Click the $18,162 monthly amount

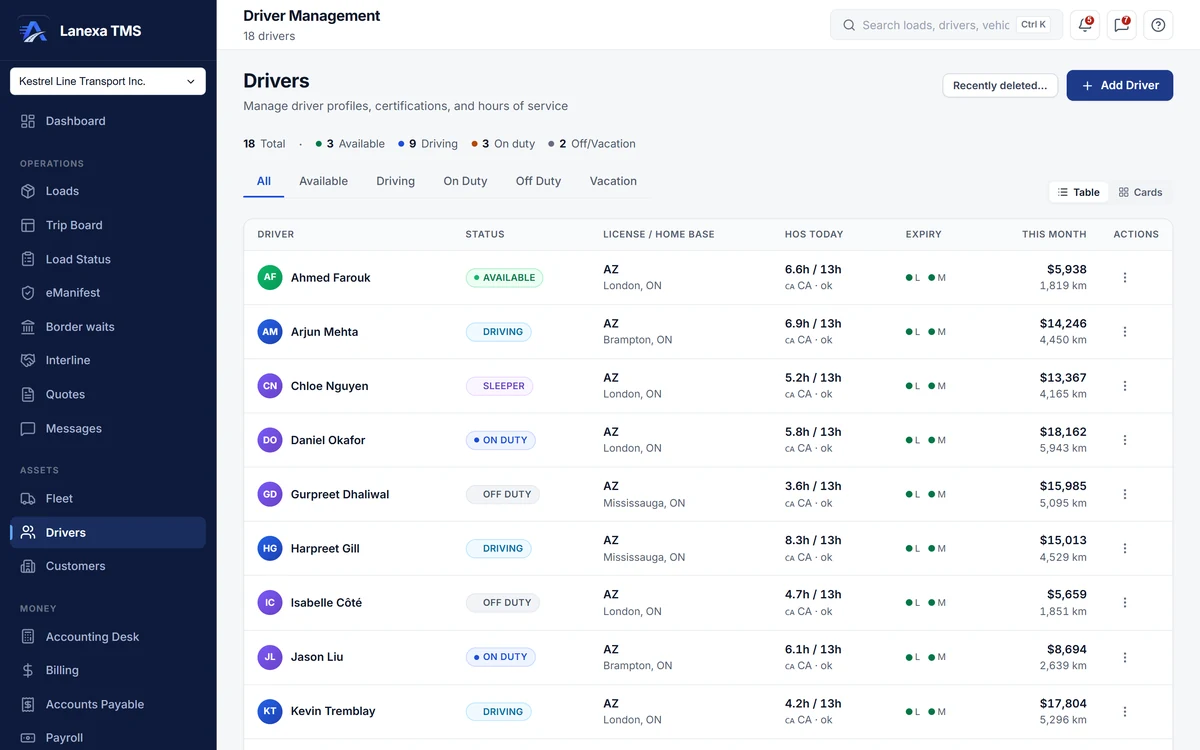[x=1063, y=432]
